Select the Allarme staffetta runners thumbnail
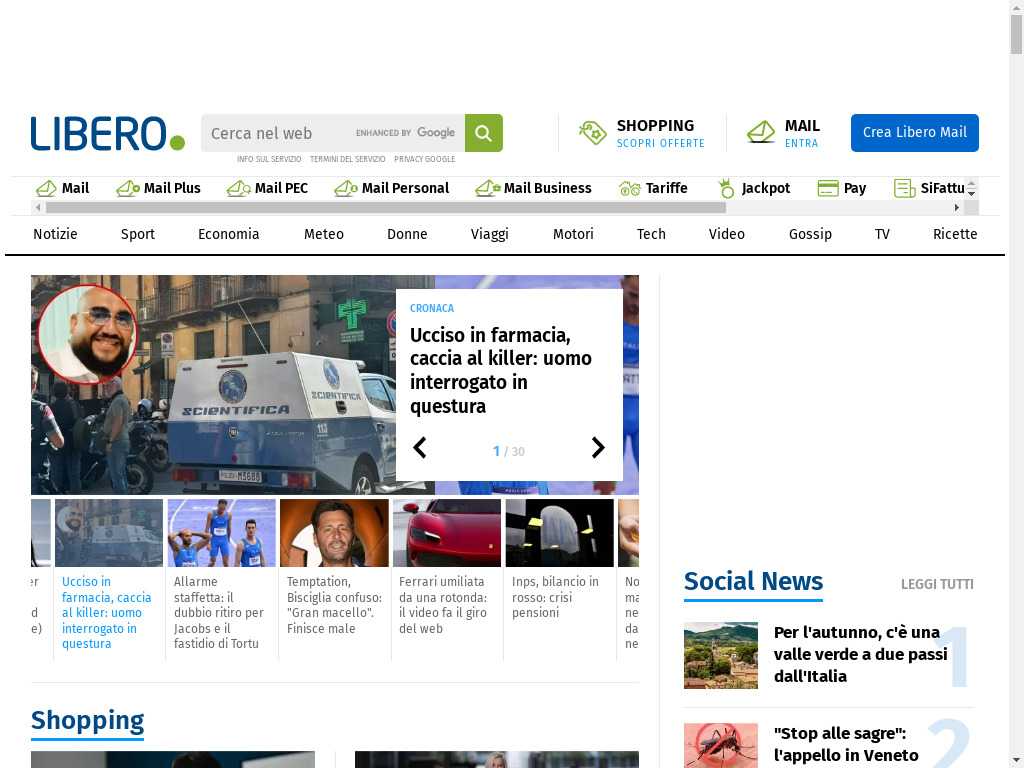 click(221, 533)
